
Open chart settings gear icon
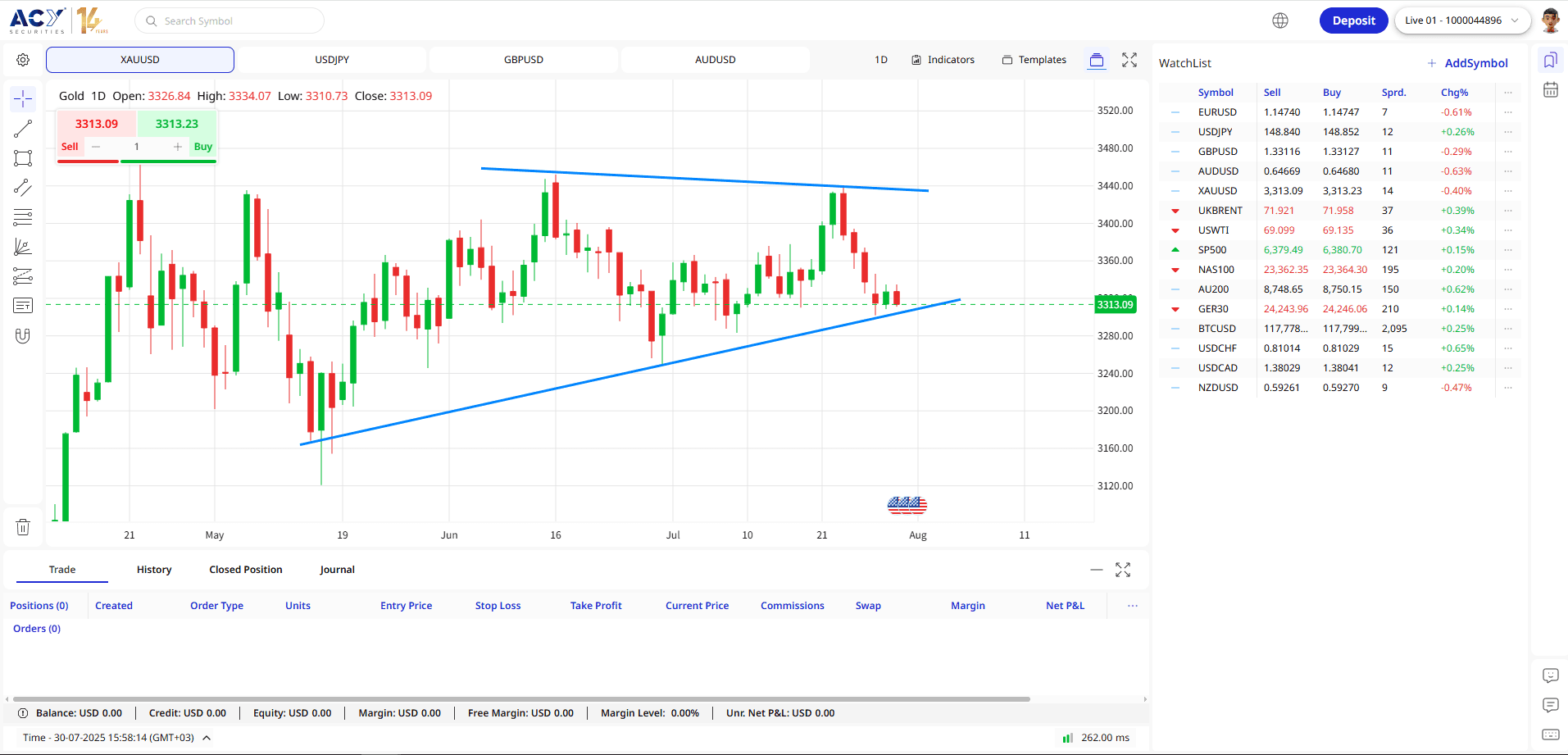point(23,60)
